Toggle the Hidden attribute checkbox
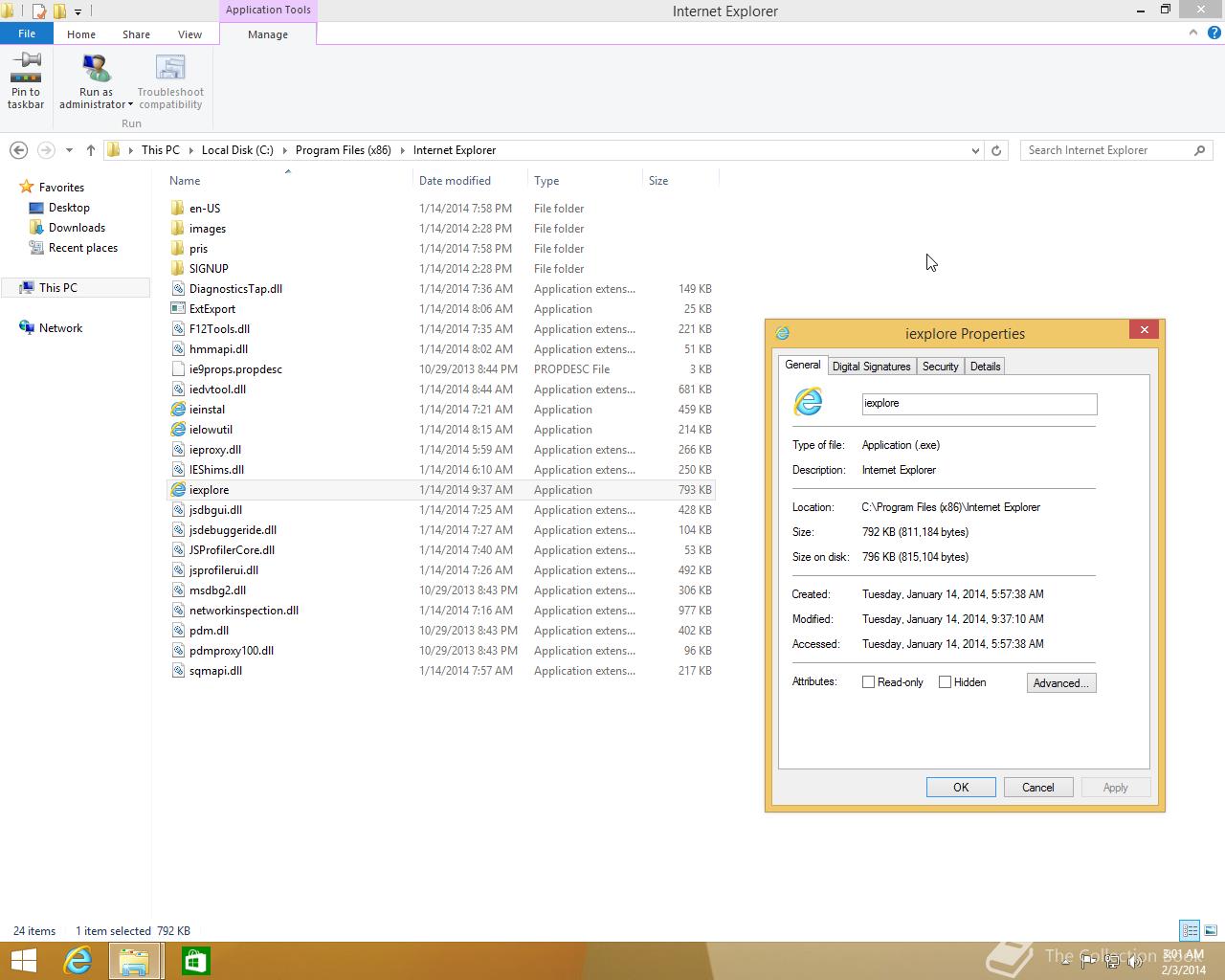This screenshot has height=980, width=1225. (x=945, y=682)
